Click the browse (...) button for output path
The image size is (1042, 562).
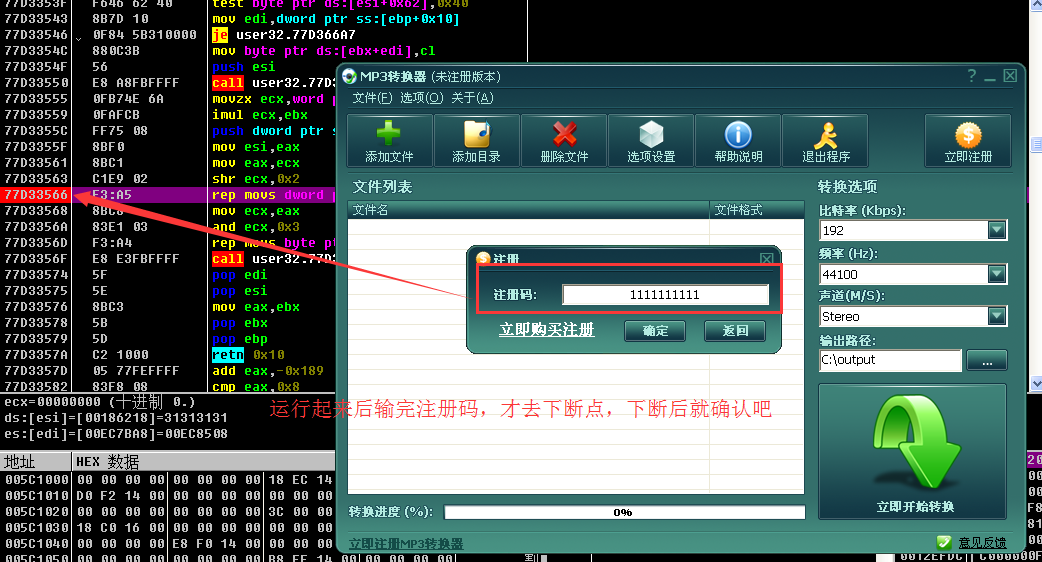tap(987, 361)
